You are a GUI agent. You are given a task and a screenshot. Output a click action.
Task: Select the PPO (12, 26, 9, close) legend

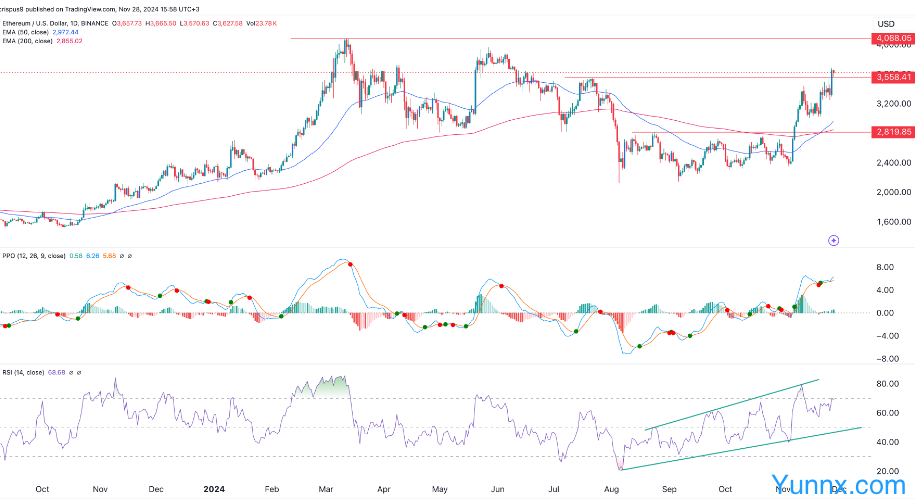tap(30, 257)
